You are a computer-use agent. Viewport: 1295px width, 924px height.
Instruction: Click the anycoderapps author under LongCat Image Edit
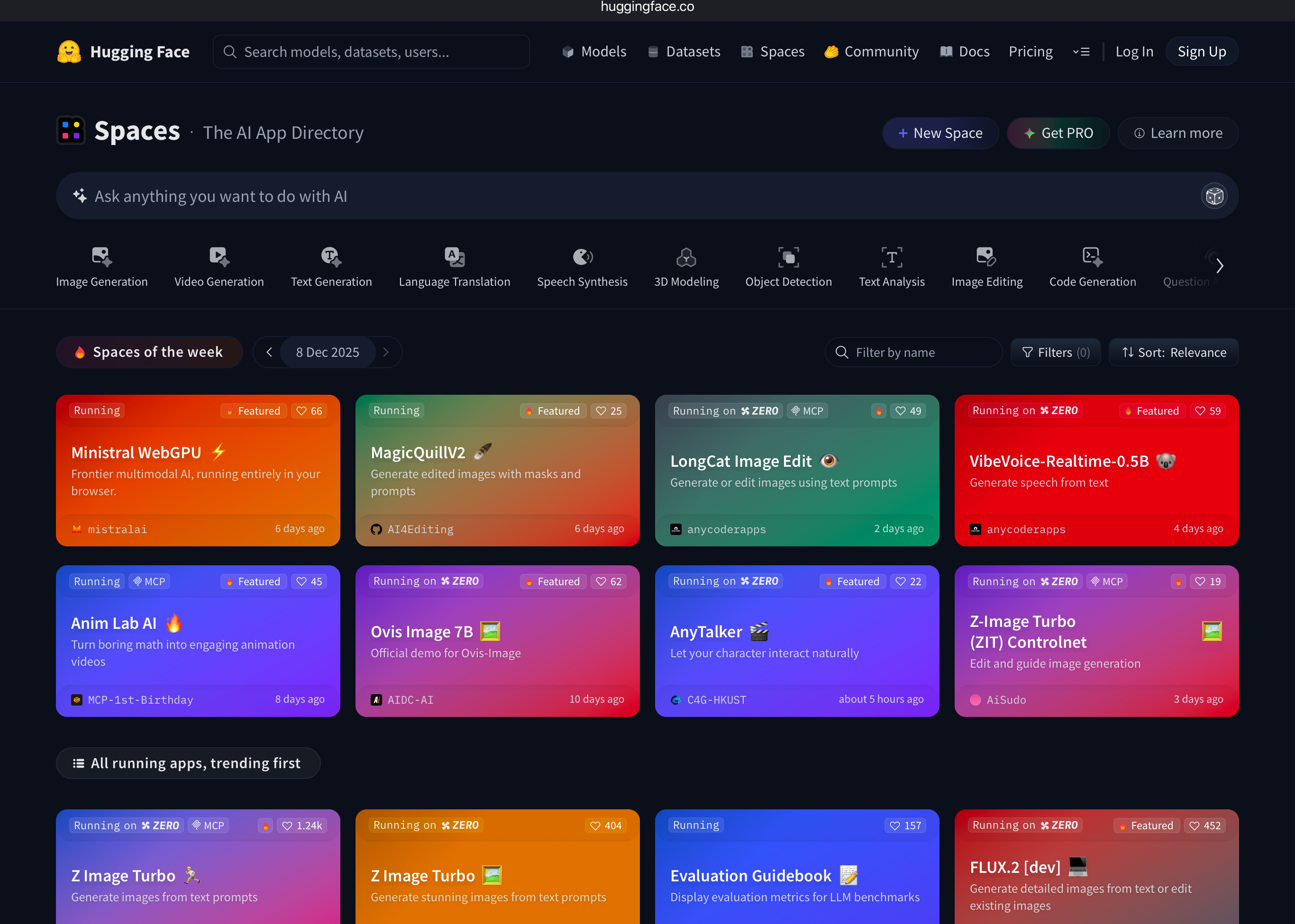pos(726,529)
